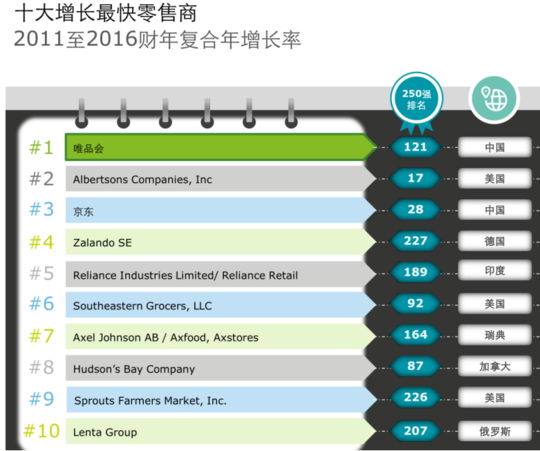This screenshot has width=540, height=451.
Task: Click the Zalando SE row
Action: coord(221,242)
